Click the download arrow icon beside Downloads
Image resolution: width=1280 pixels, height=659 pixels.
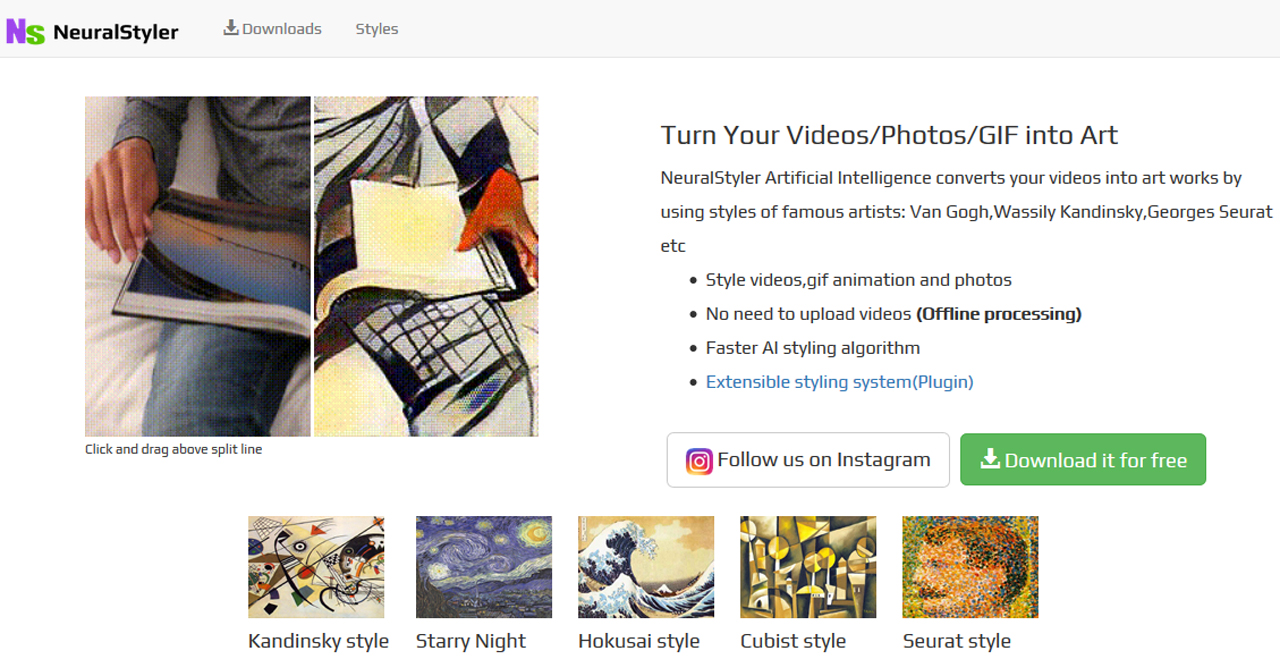click(231, 28)
